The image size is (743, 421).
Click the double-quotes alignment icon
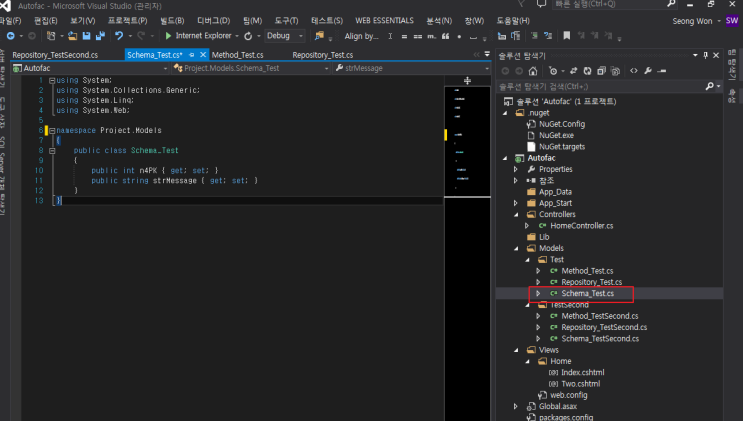point(445,37)
